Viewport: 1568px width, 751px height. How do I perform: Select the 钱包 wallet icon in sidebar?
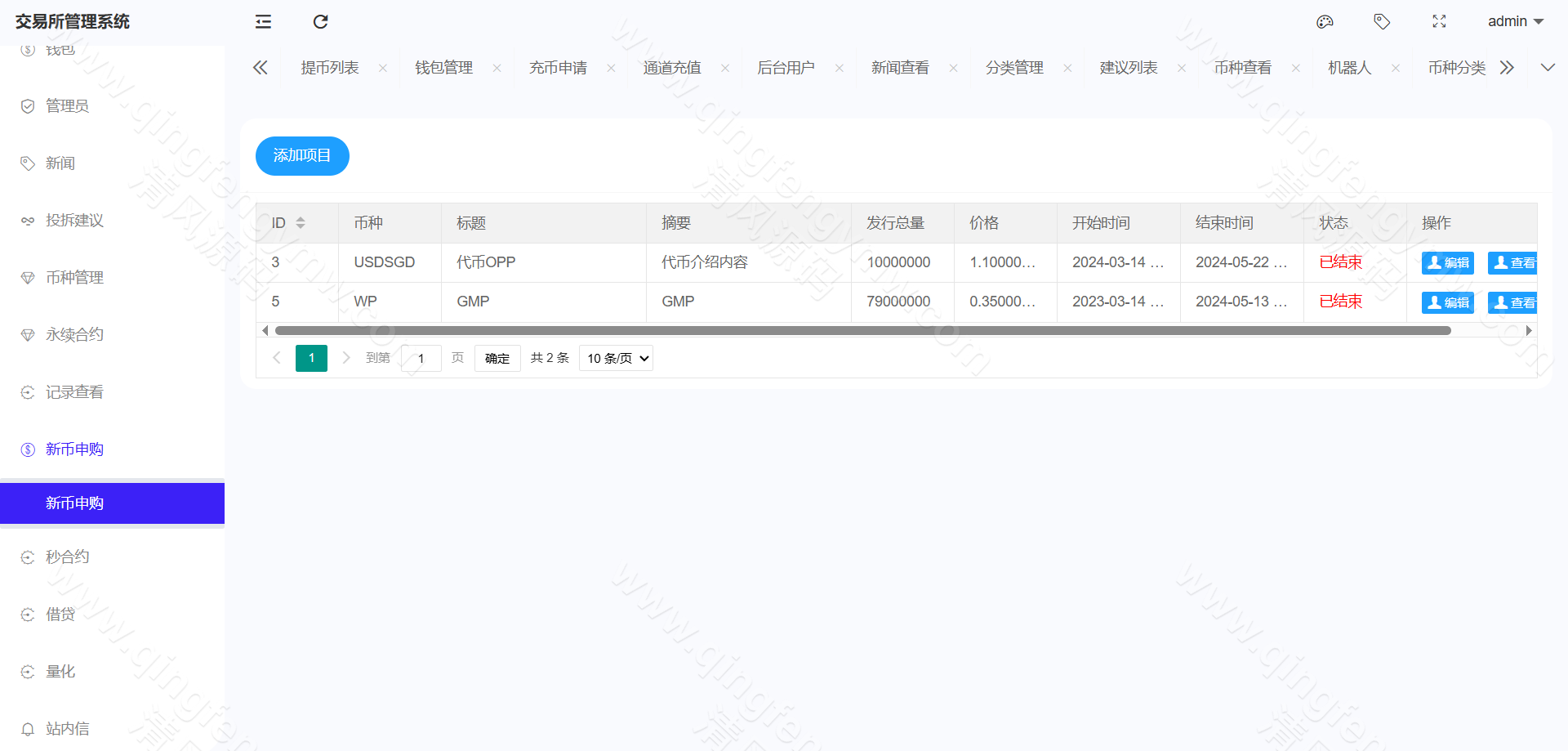[x=27, y=48]
